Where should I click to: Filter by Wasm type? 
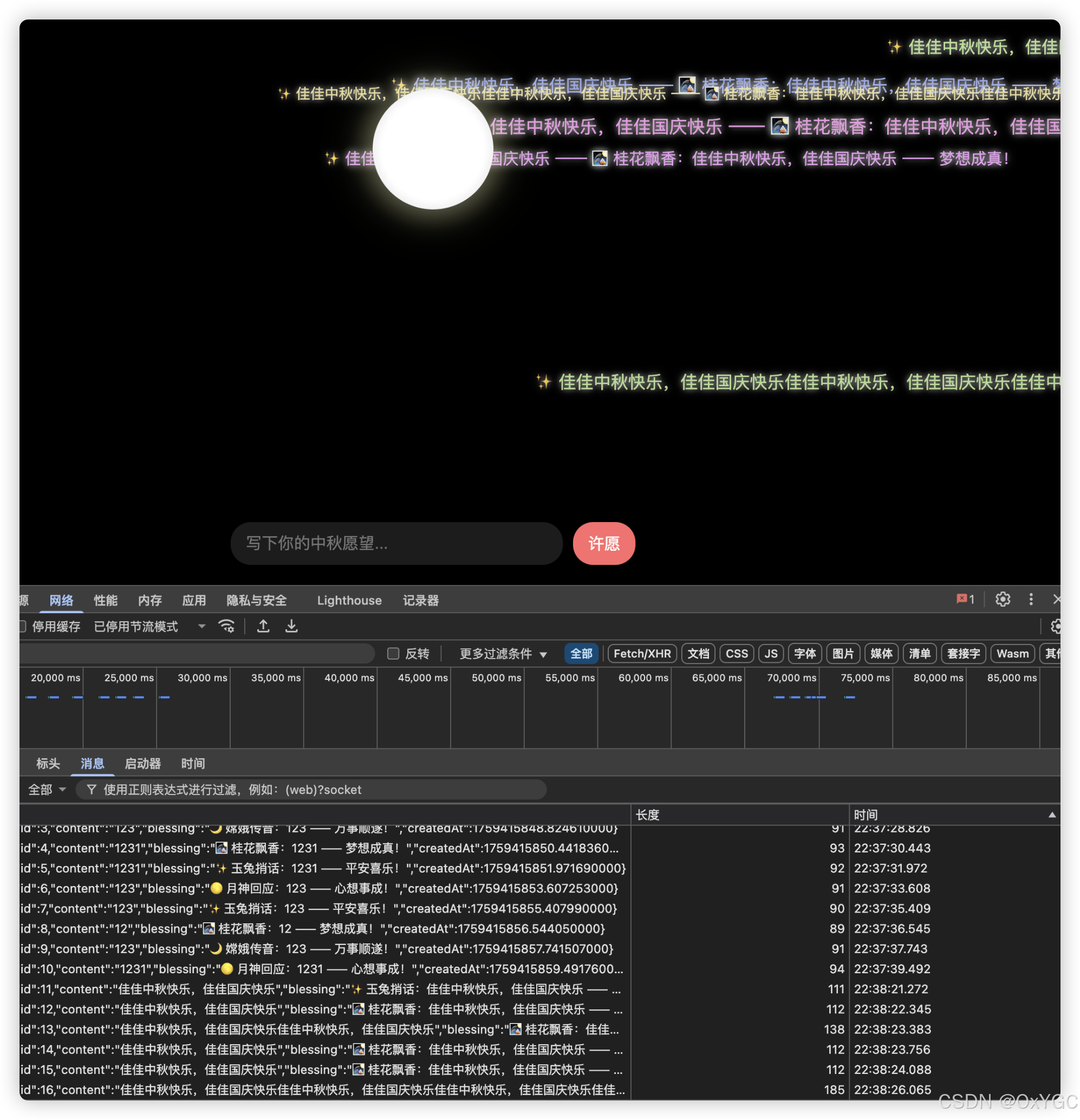[x=1012, y=653]
